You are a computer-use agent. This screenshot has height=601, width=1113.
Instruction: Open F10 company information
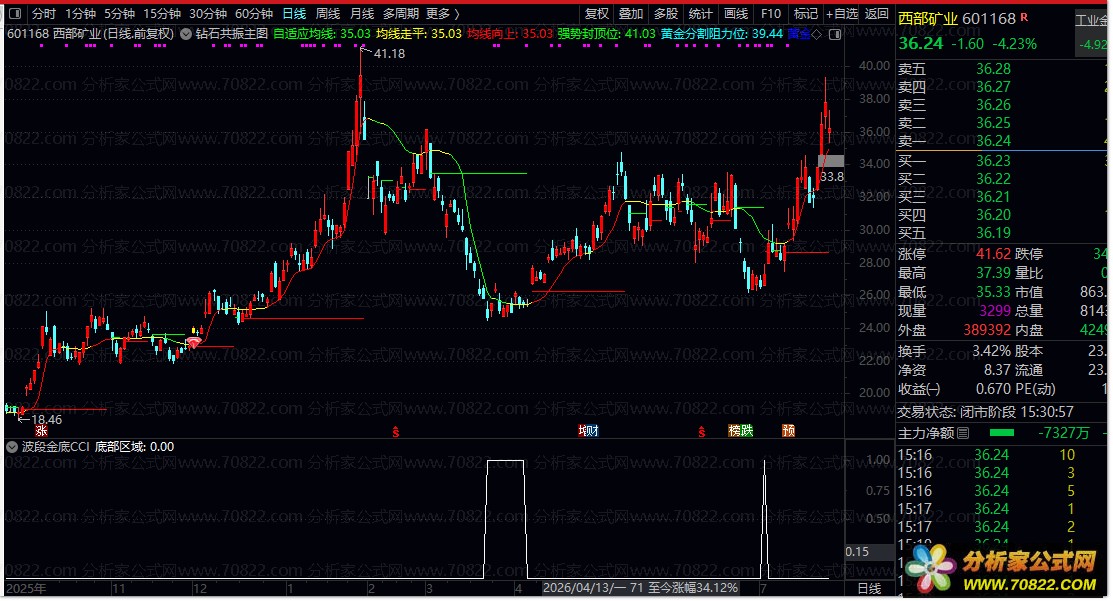click(771, 13)
